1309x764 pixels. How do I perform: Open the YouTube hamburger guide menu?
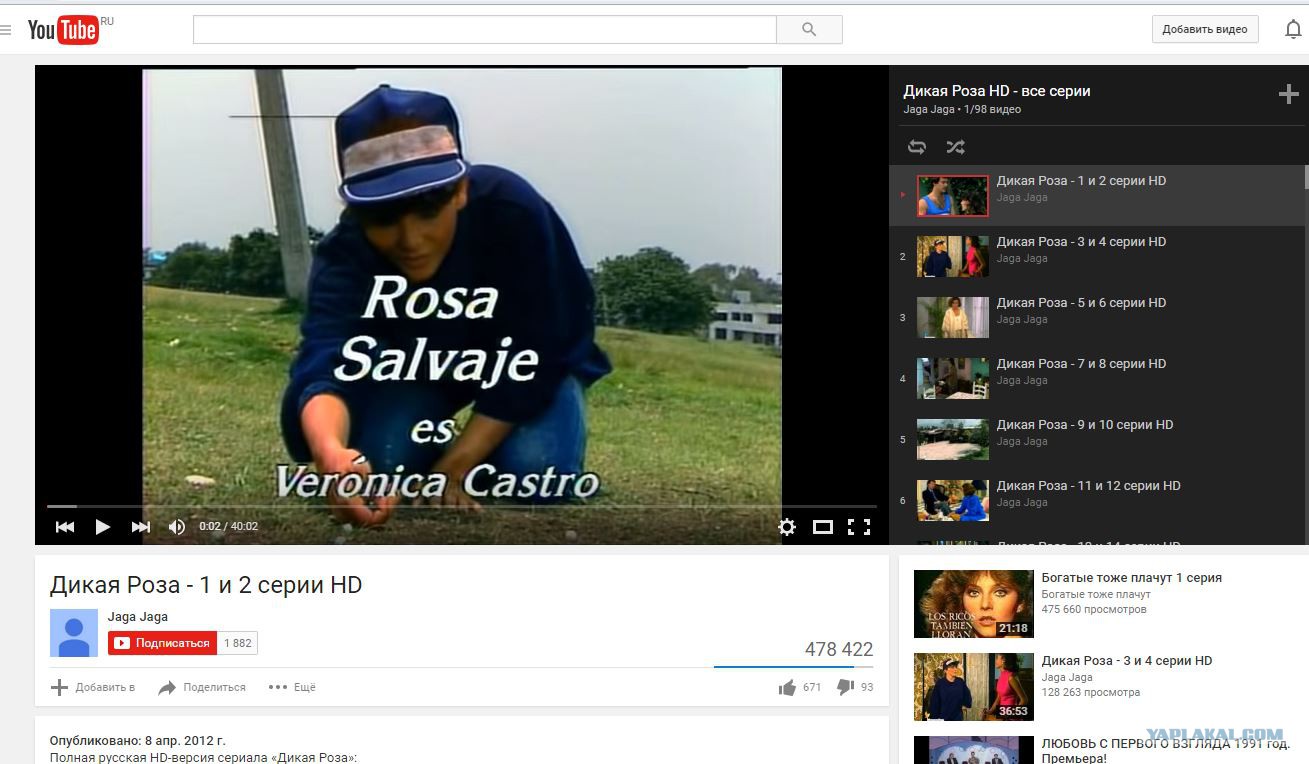pyautogui.click(x=6, y=30)
